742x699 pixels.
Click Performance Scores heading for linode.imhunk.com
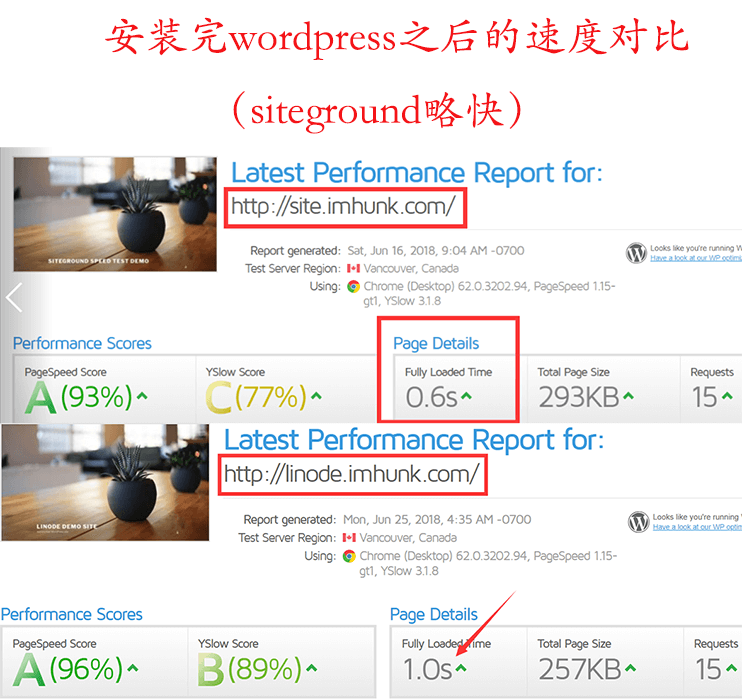[x=71, y=614]
